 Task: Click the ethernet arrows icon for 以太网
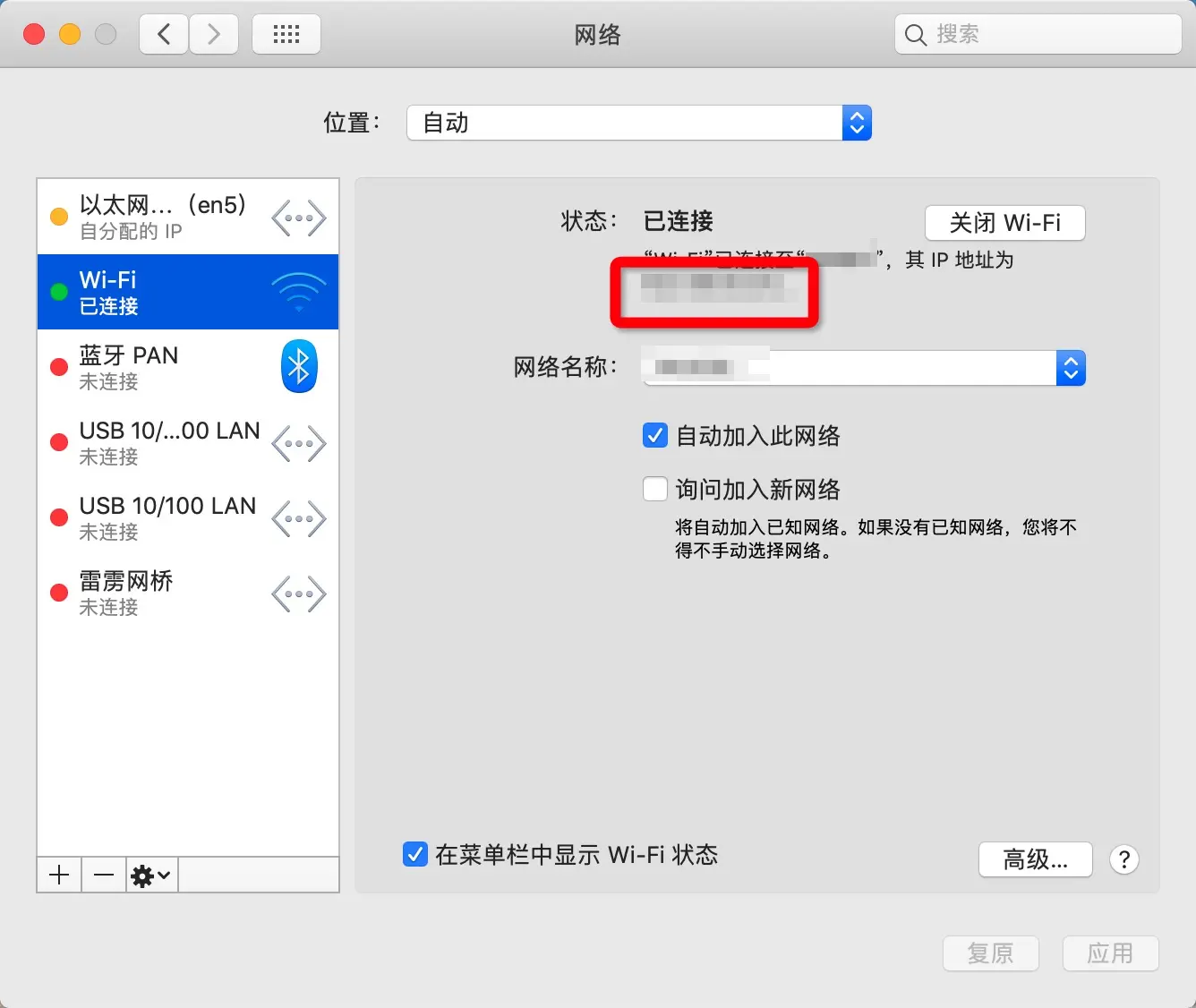coord(299,218)
